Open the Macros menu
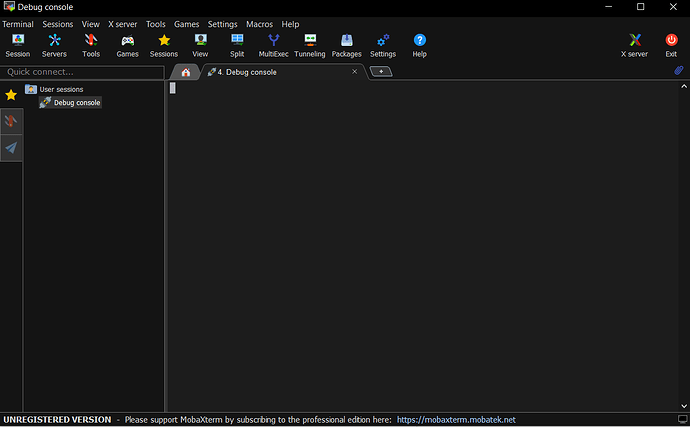 pyautogui.click(x=259, y=24)
